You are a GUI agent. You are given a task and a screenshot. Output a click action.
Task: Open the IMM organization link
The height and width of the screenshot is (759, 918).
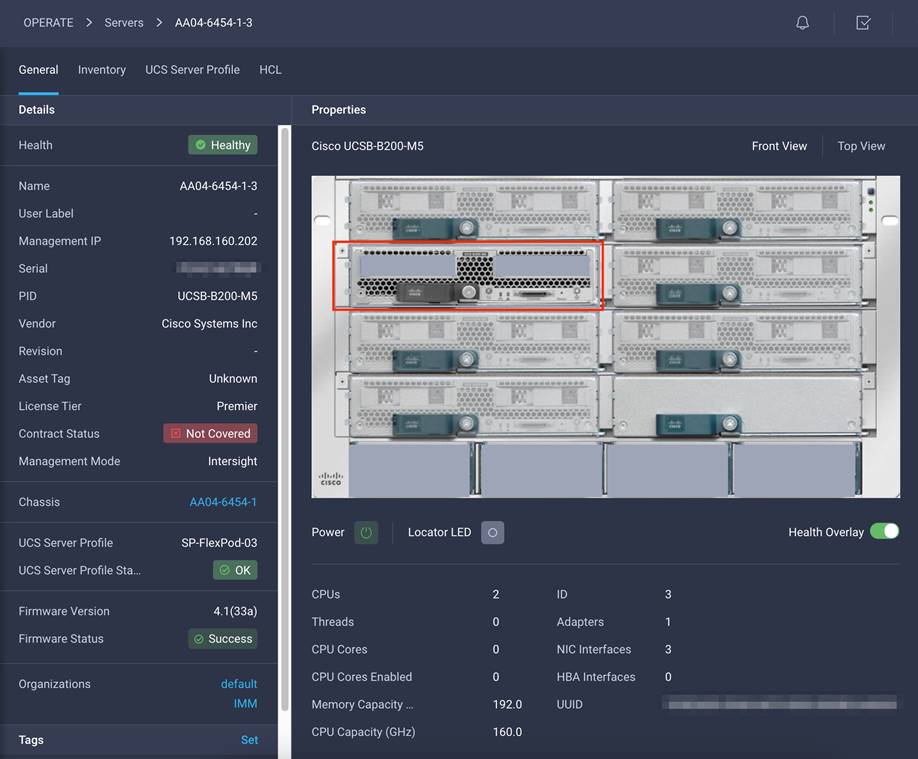245,703
